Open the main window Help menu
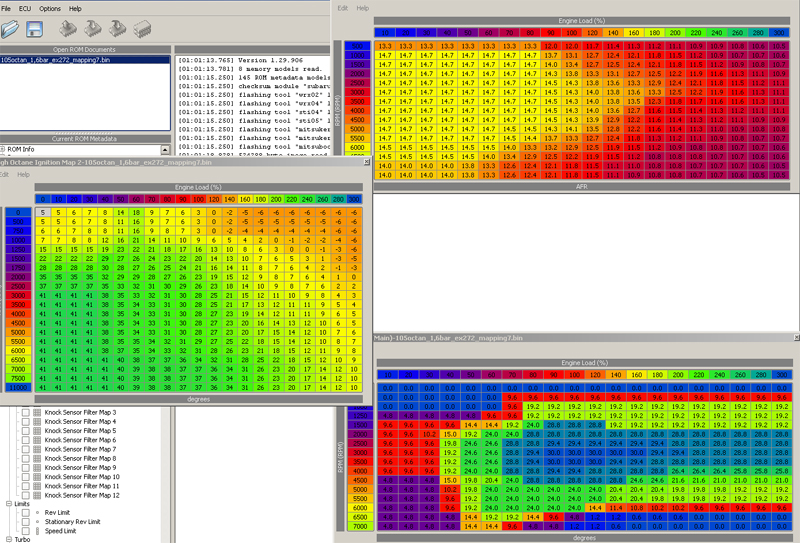The height and width of the screenshot is (543, 800). 75,8
